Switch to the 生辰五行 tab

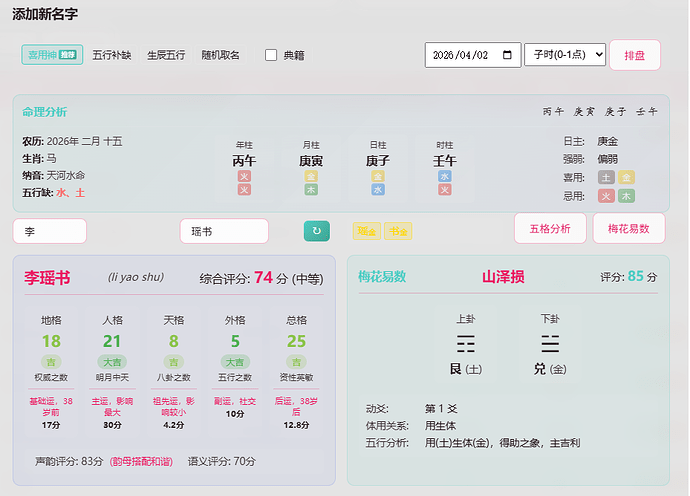[x=166, y=55]
